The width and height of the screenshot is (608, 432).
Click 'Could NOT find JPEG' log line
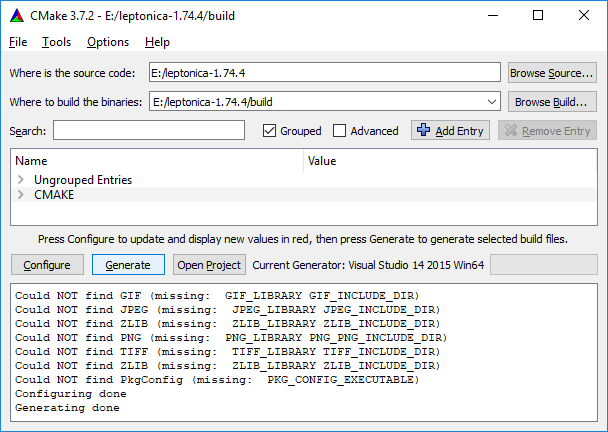tap(228, 310)
